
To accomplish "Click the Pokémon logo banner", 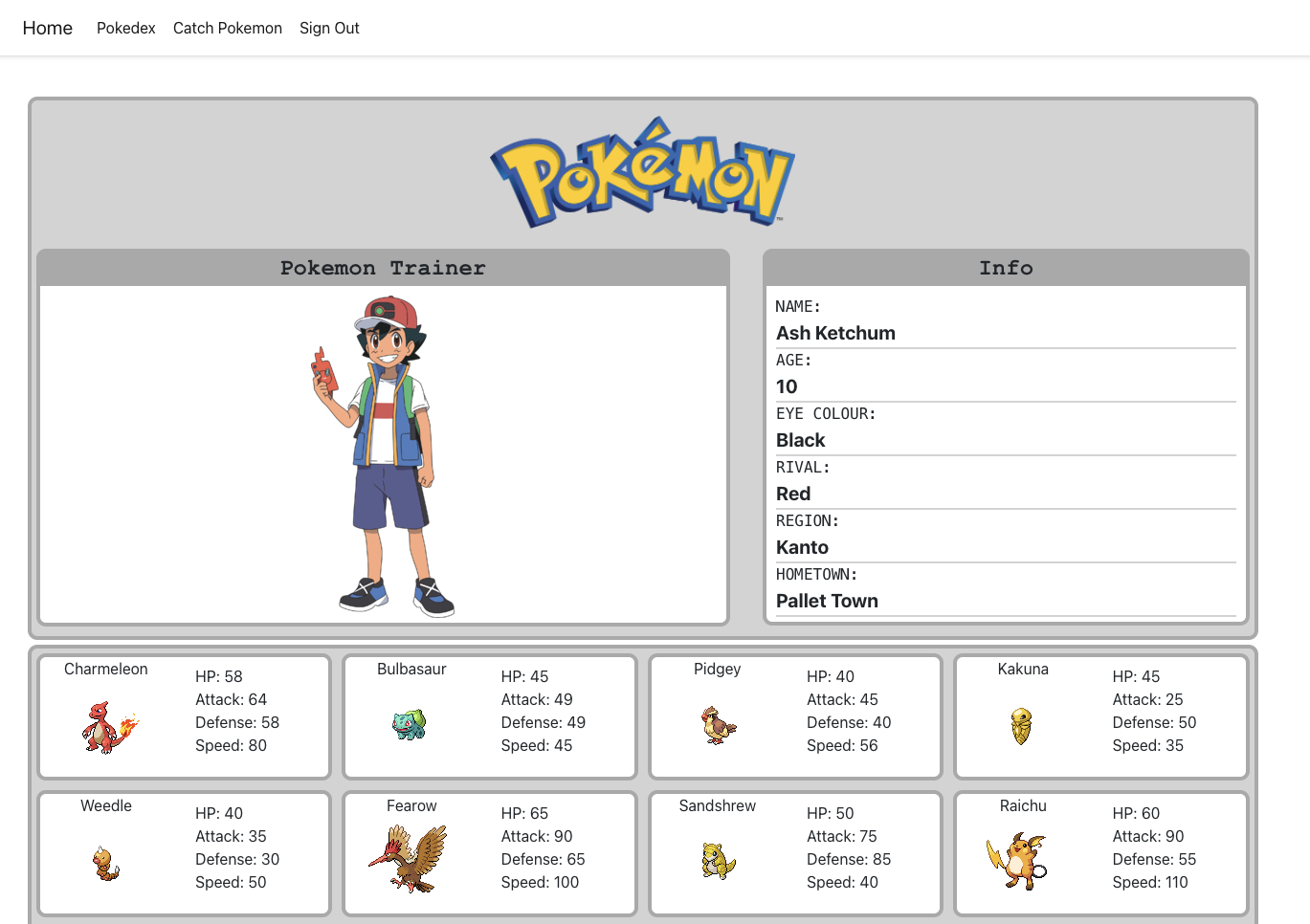I will coord(643,172).
